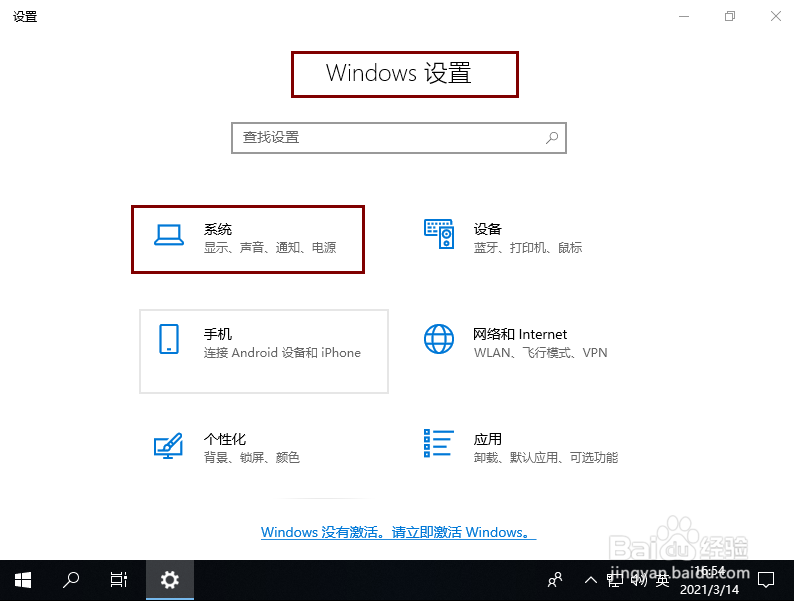Image resolution: width=794 pixels, height=601 pixels.
Task: Open the Personalization brush icon
Action: 169,446
